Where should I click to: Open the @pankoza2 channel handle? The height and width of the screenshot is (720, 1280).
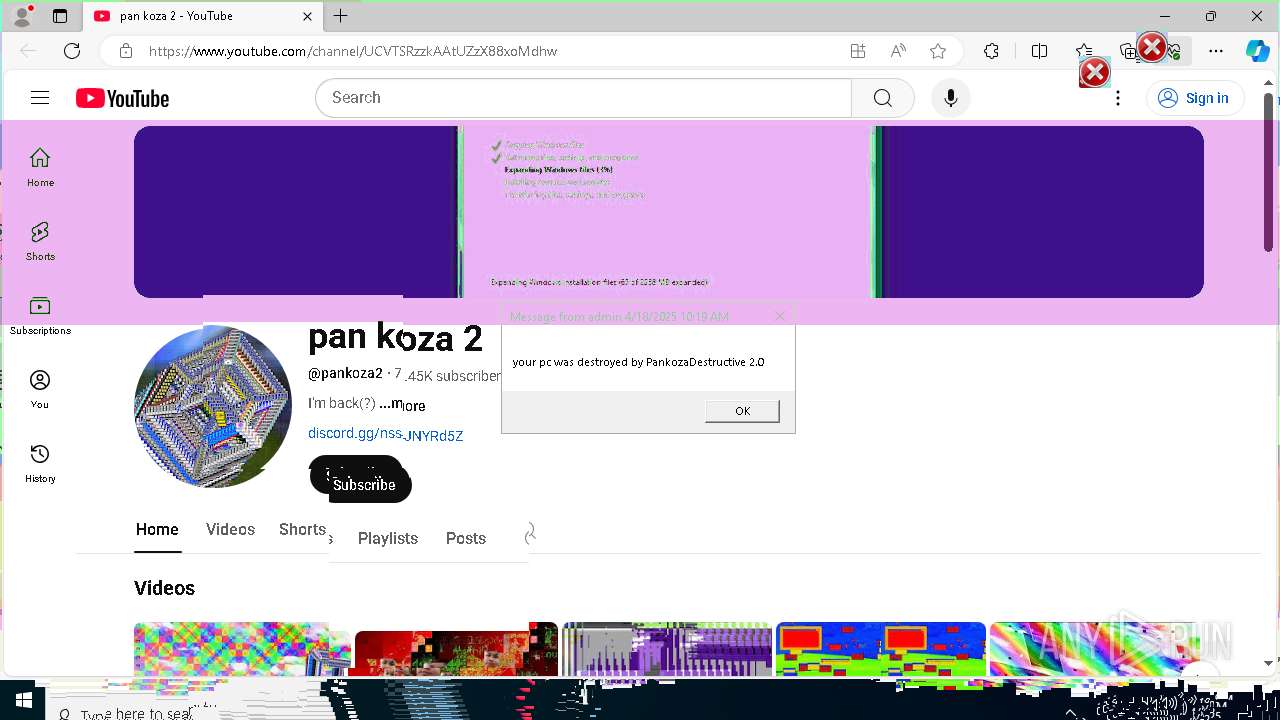[x=345, y=373]
